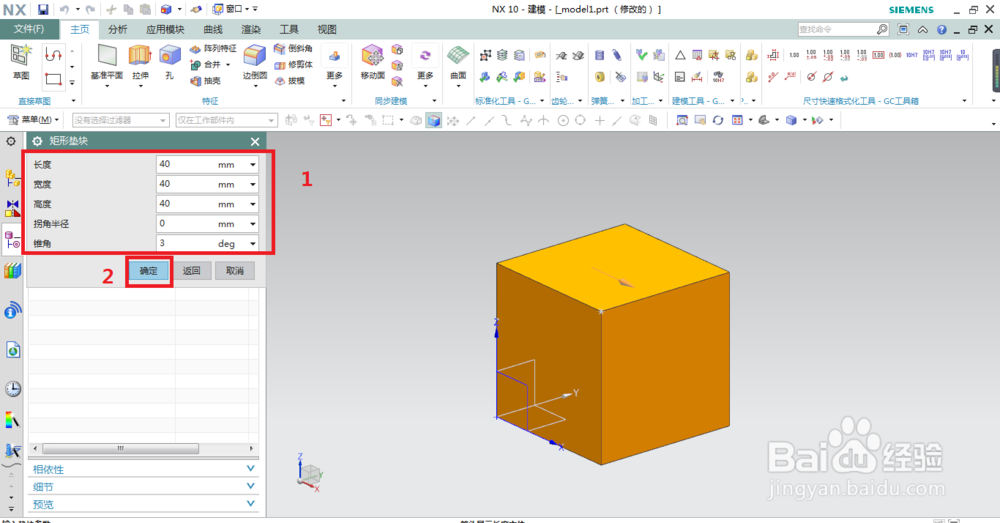Viewport: 1000px width, 523px height.
Task: Click the Cancel (取消) button
Action: [x=235, y=270]
